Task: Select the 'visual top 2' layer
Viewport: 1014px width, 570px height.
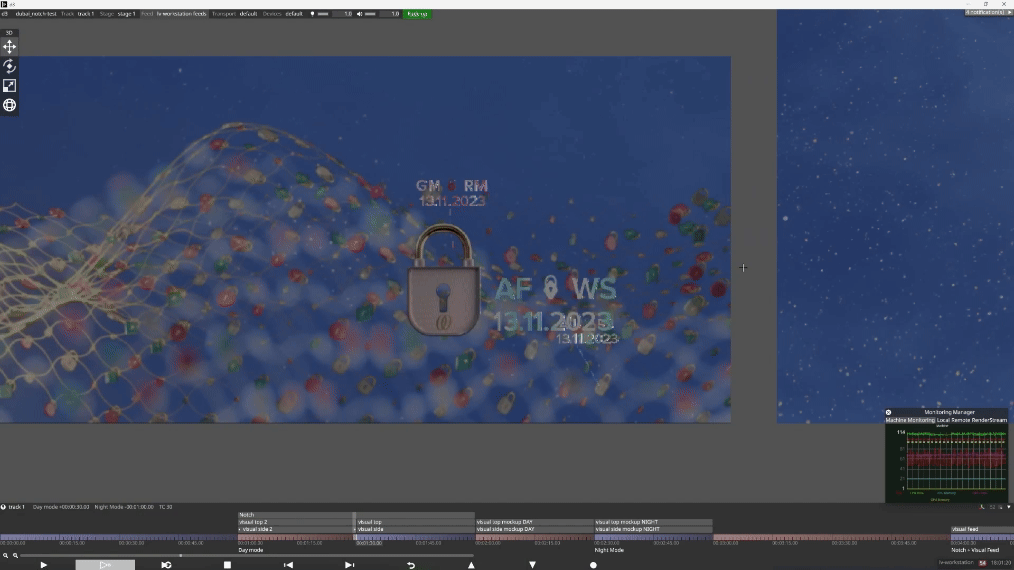Action: point(296,522)
